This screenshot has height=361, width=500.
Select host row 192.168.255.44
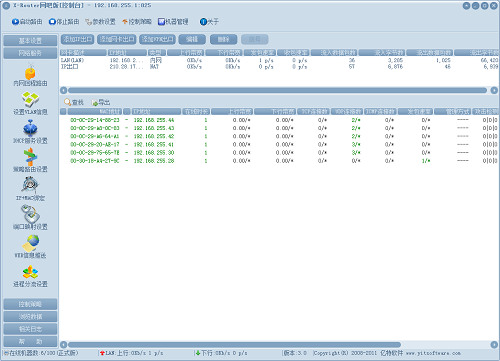click(279, 120)
